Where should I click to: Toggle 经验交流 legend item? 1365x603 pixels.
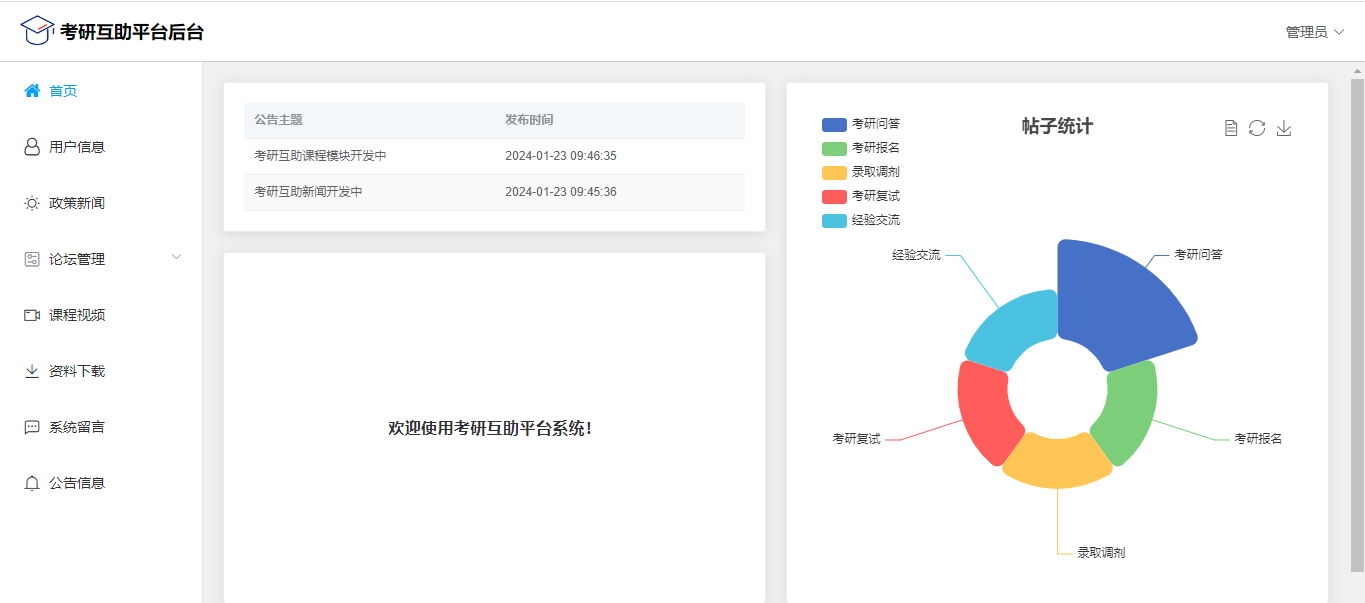click(x=861, y=220)
